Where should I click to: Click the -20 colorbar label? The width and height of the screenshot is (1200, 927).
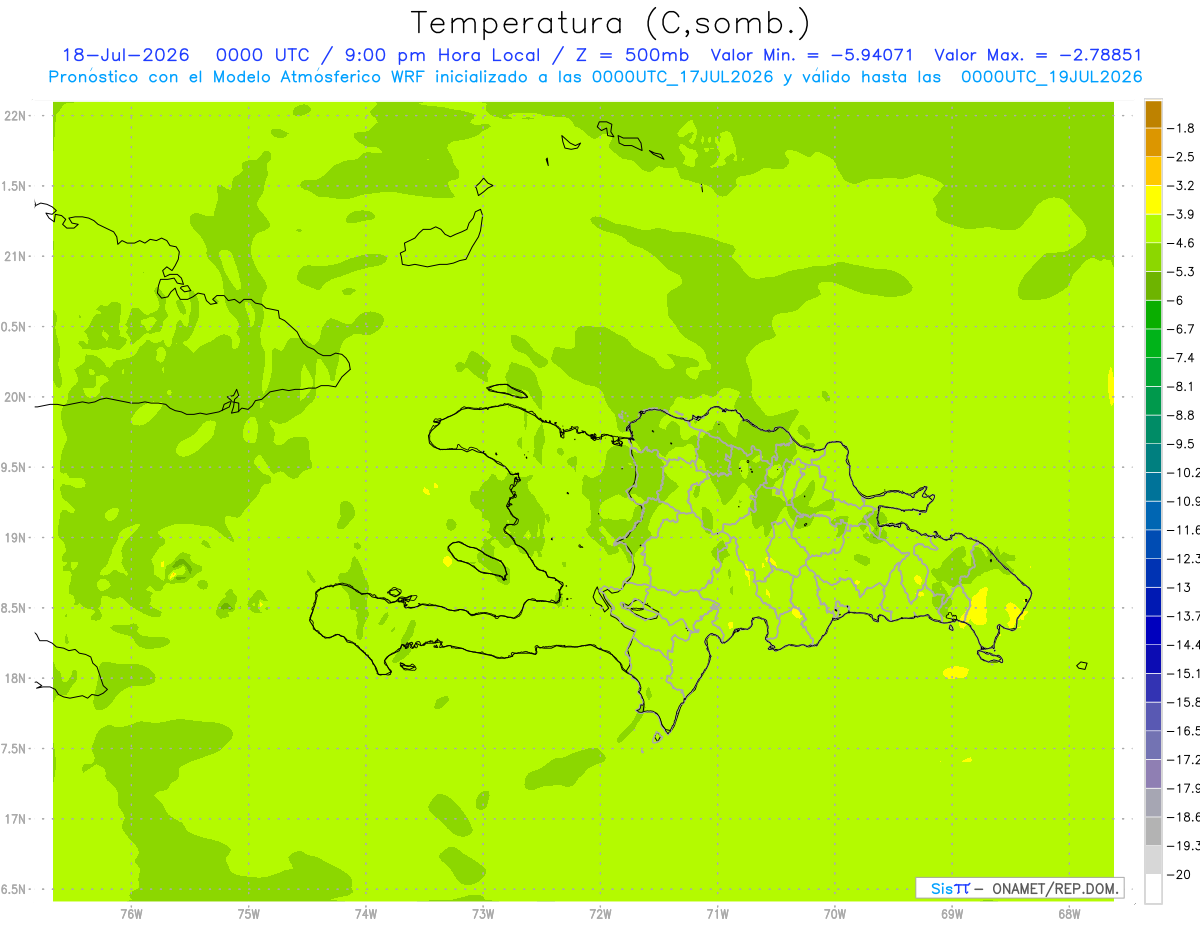pos(1181,874)
